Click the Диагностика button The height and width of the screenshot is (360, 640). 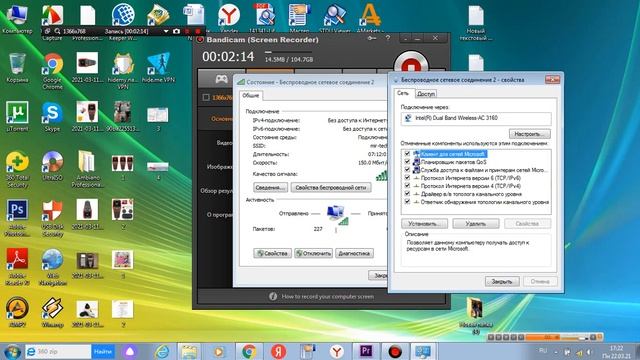pyautogui.click(x=354, y=253)
